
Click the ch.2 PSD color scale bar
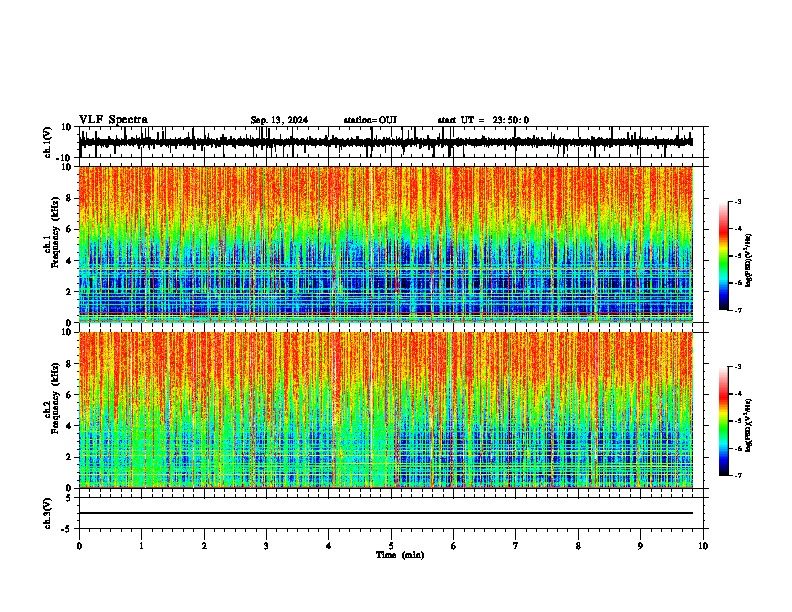click(724, 421)
